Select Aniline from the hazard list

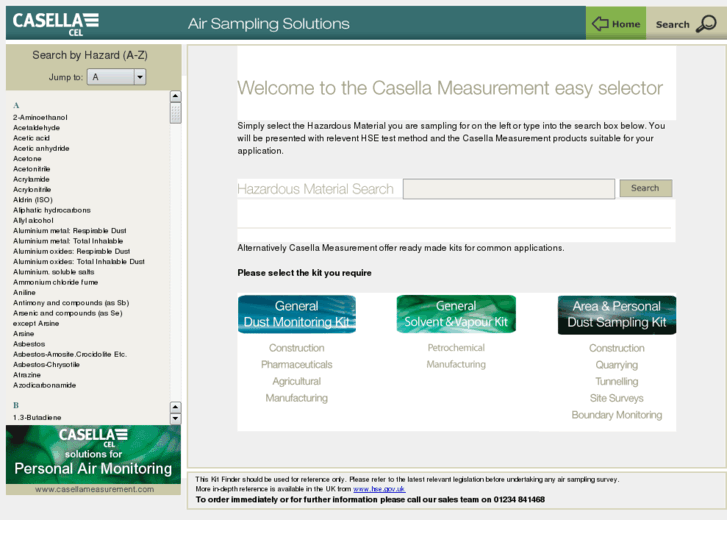tap(24, 292)
